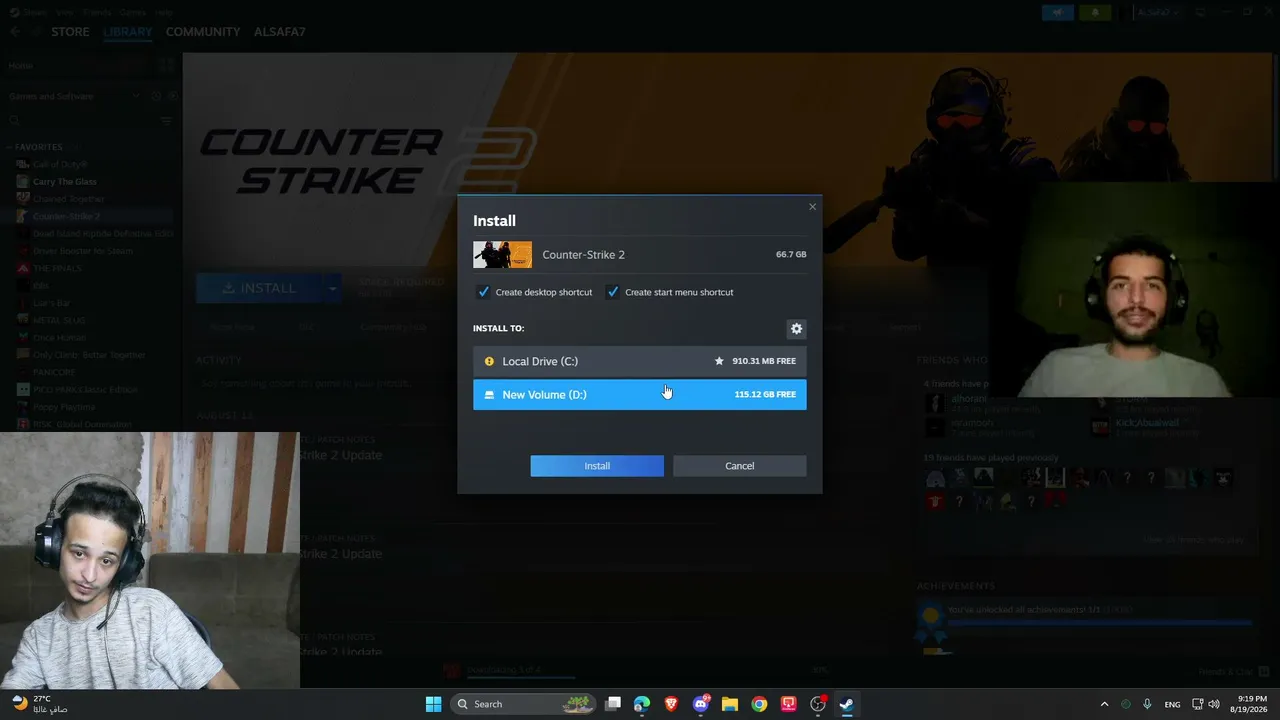This screenshot has height=720, width=1280.
Task: Open the View menu in Steam
Action: pos(65,12)
